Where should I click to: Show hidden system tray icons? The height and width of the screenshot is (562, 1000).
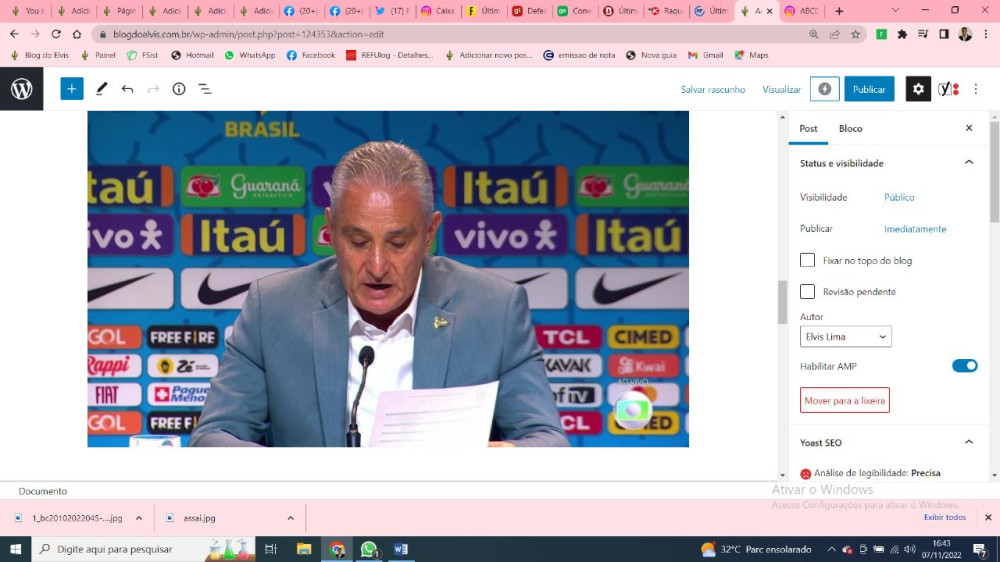[831, 549]
